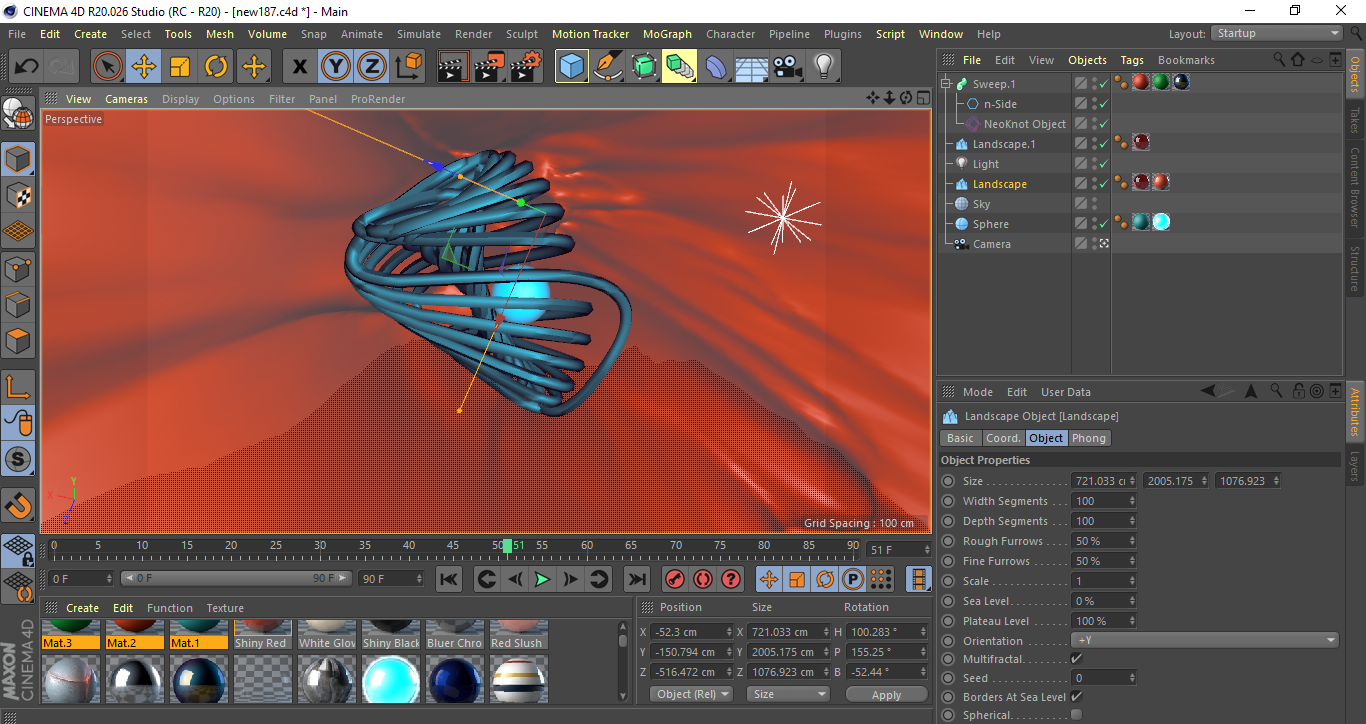Click the preview range slider bar
Screen dimensions: 1366x724
click(236, 578)
